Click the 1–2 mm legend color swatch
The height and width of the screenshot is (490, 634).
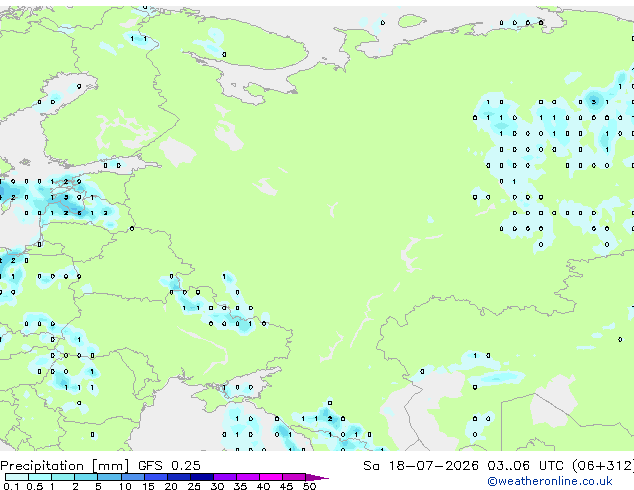(63, 477)
